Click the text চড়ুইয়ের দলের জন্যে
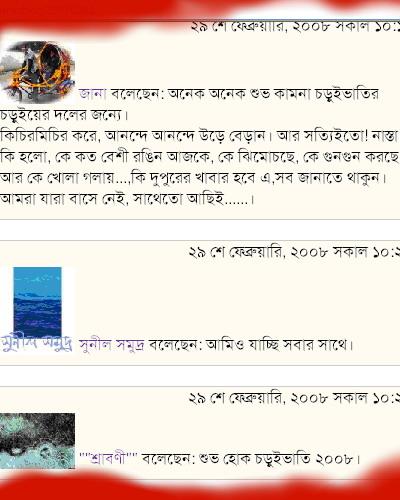 pos(65,115)
